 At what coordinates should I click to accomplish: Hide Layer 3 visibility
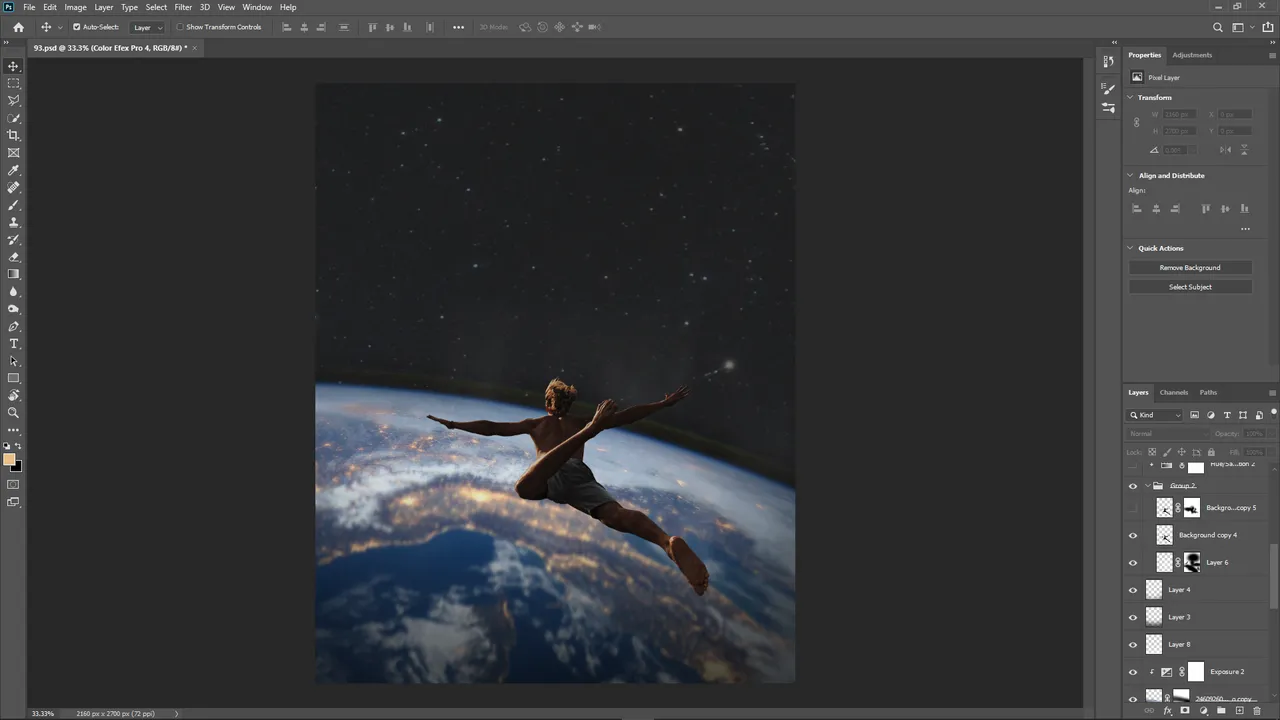(1133, 617)
